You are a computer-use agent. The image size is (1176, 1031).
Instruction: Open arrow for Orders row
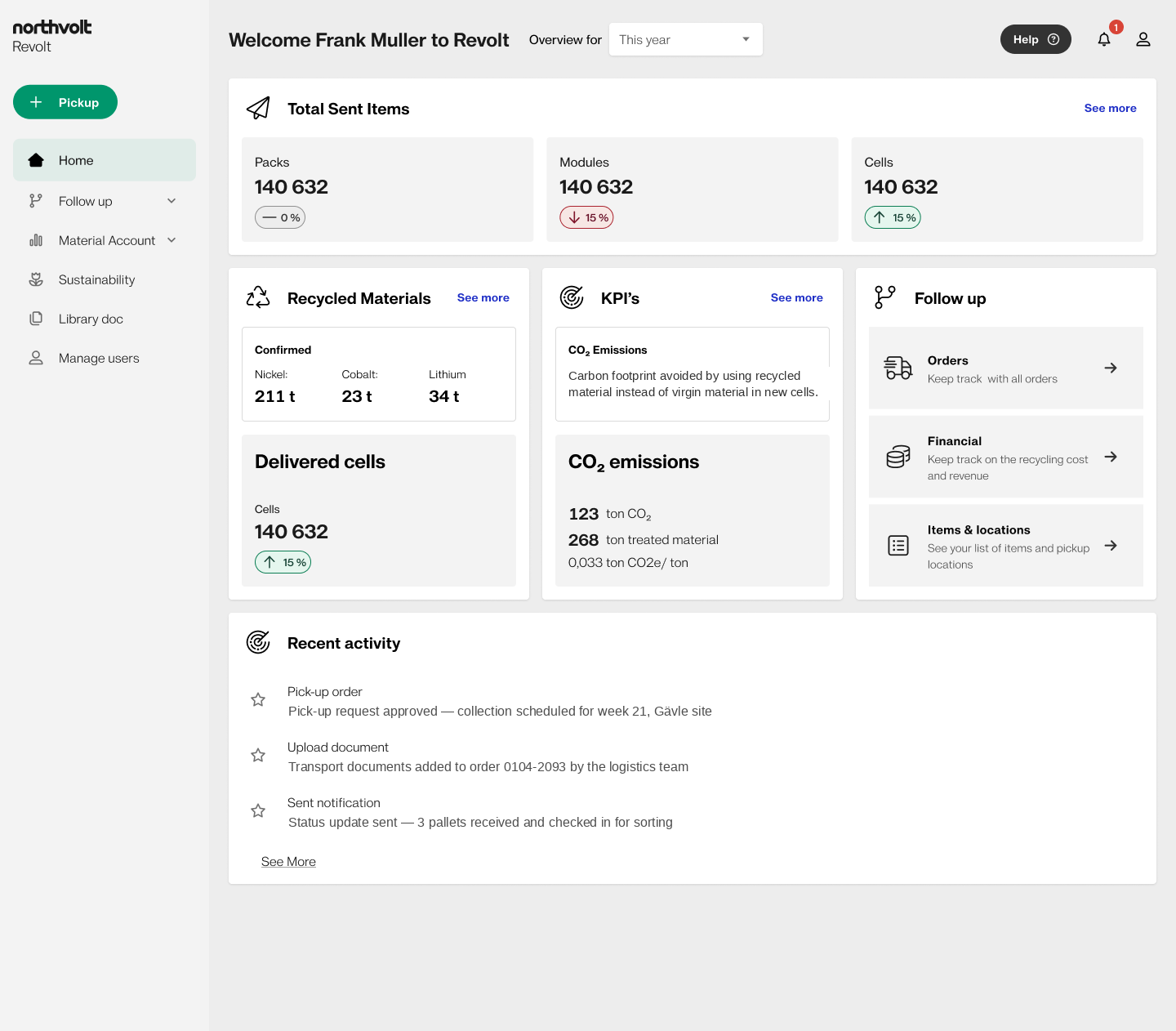coord(1111,368)
